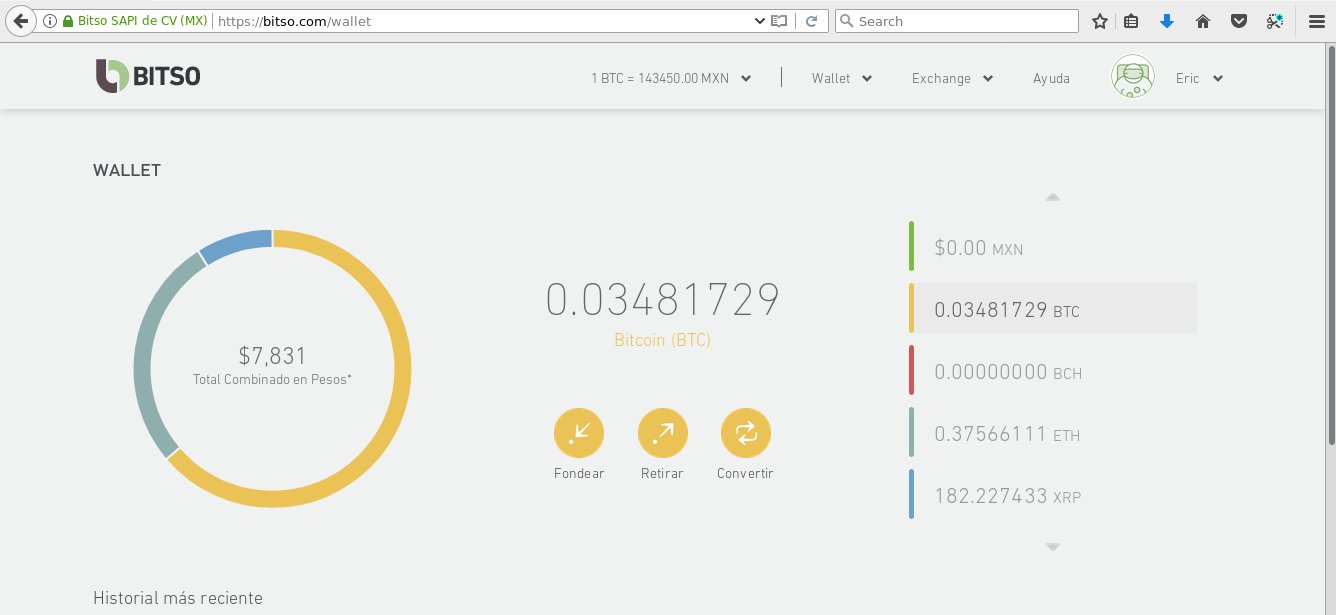Click the green padlock security icon
1336x615 pixels.
pyautogui.click(x=68, y=21)
